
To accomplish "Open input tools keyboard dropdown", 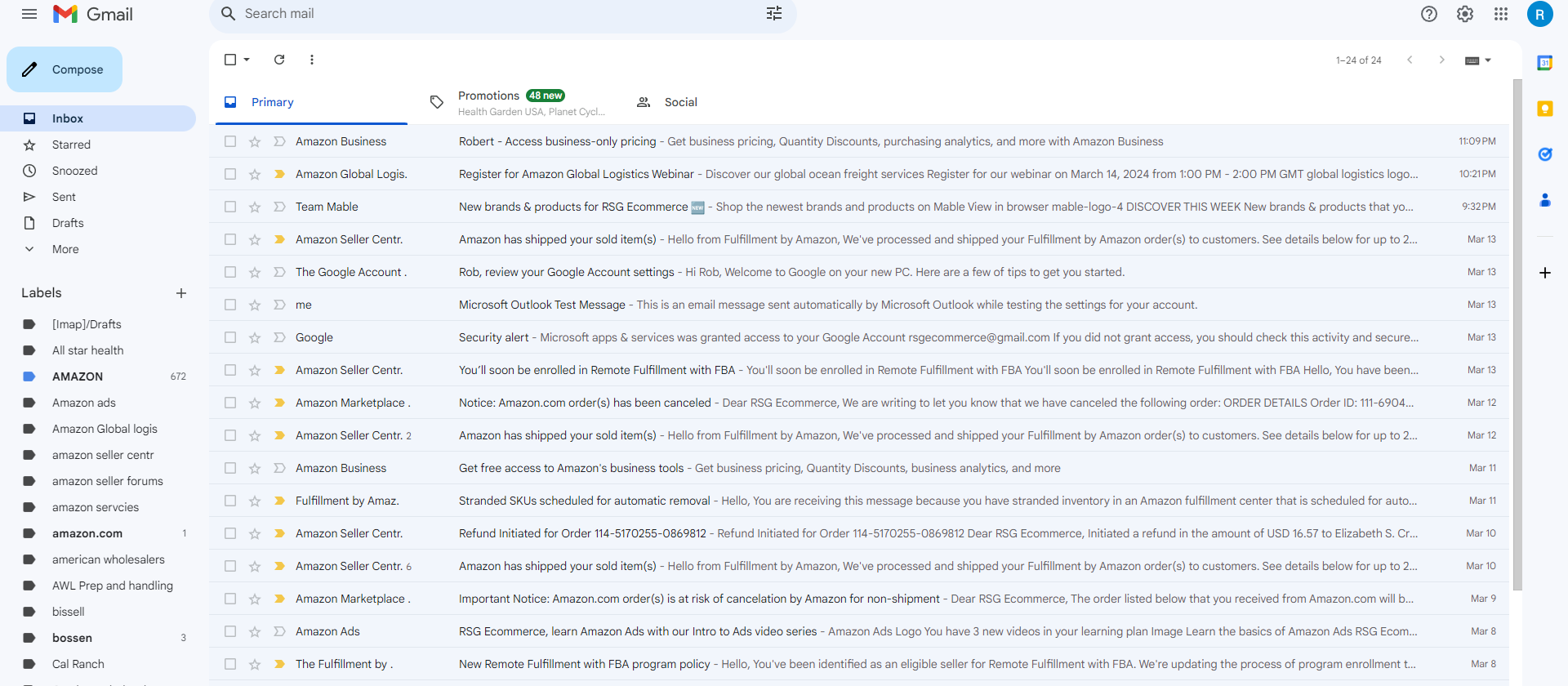I will coord(1478,60).
